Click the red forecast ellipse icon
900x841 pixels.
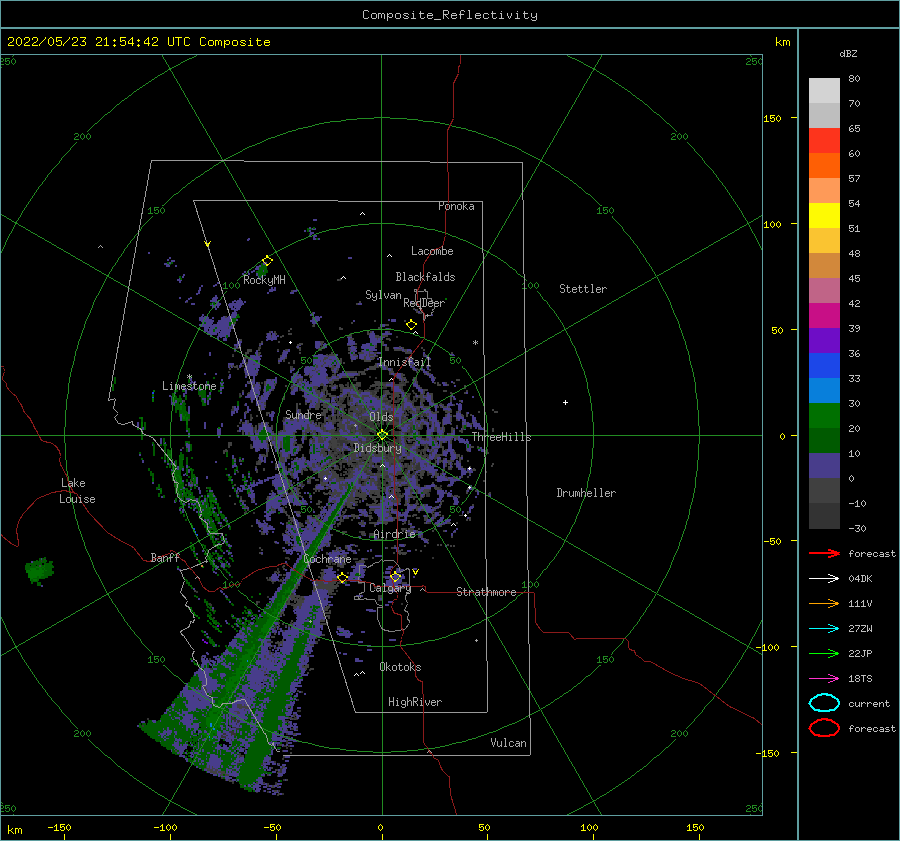824,728
